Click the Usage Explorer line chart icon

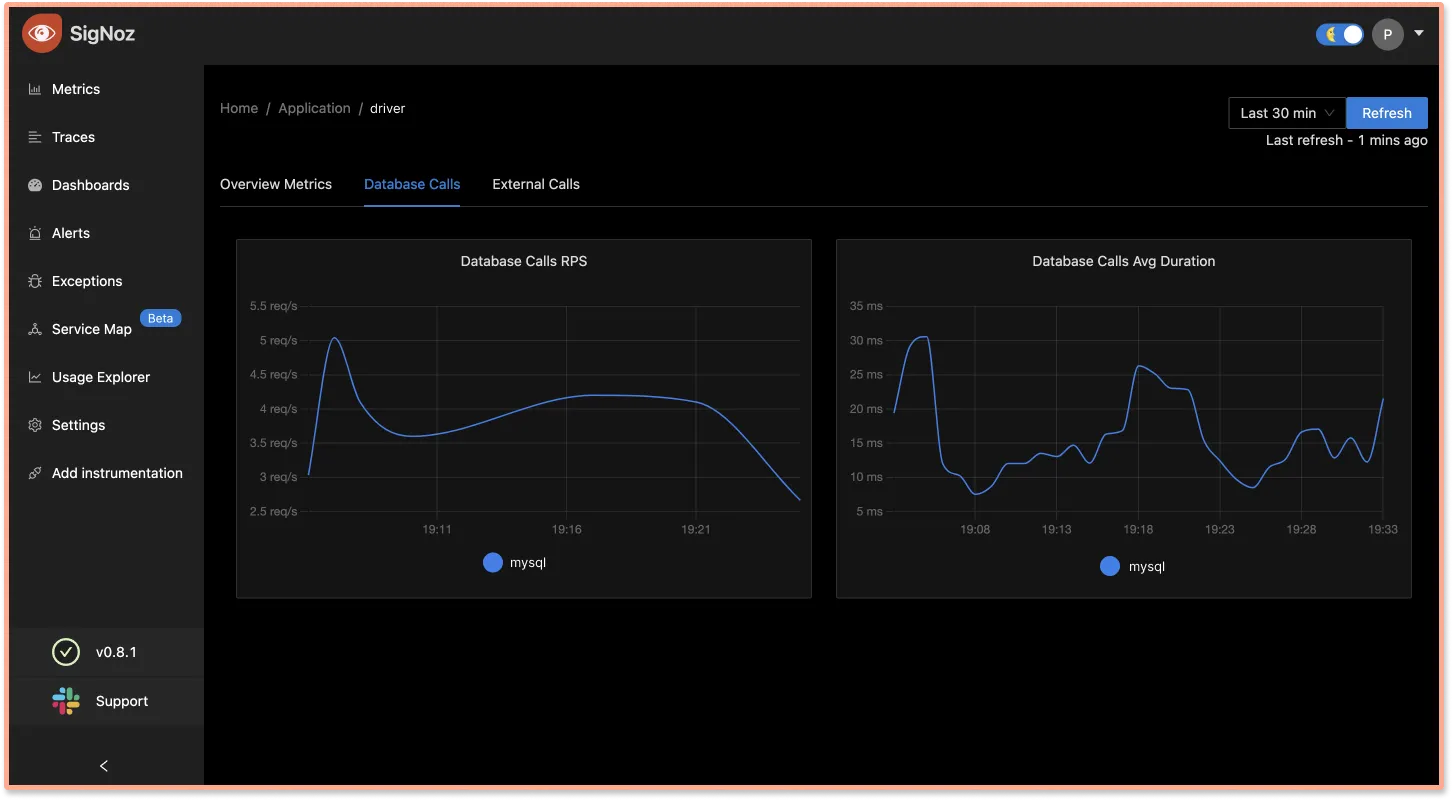coord(35,377)
